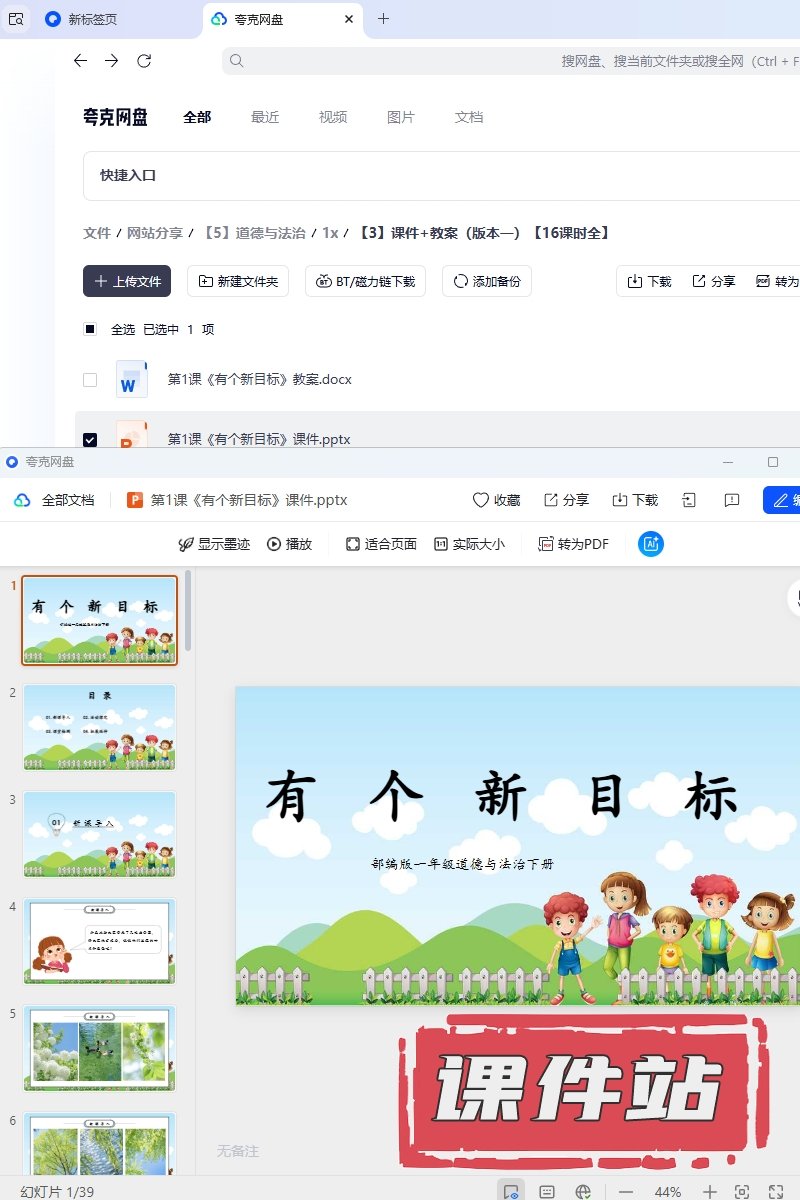Check the box for 教案.docx file
Image resolution: width=800 pixels, height=1200 pixels.
[90, 380]
